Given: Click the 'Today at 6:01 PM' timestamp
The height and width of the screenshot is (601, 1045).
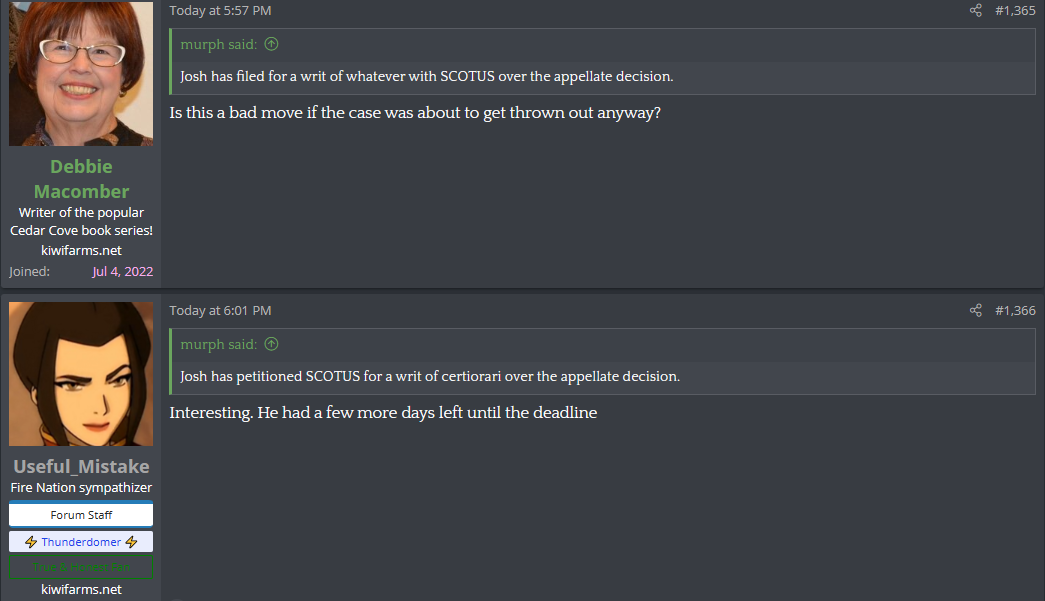Looking at the screenshot, I should coord(220,311).
